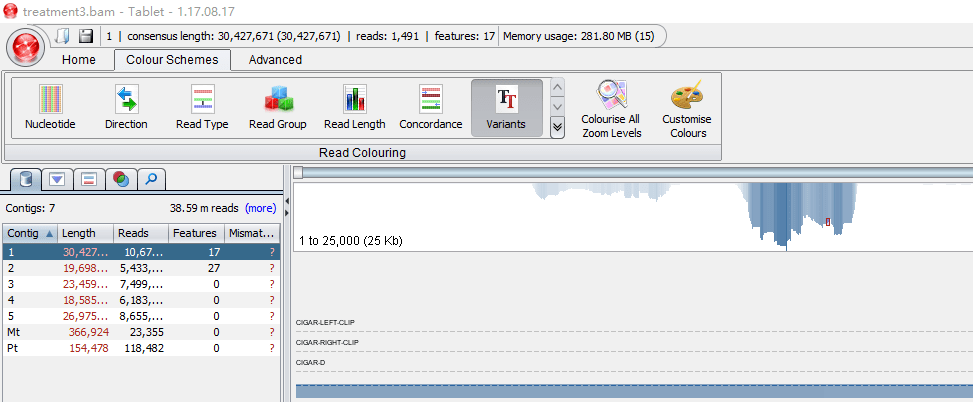Select Read Length colour scheme

354,107
